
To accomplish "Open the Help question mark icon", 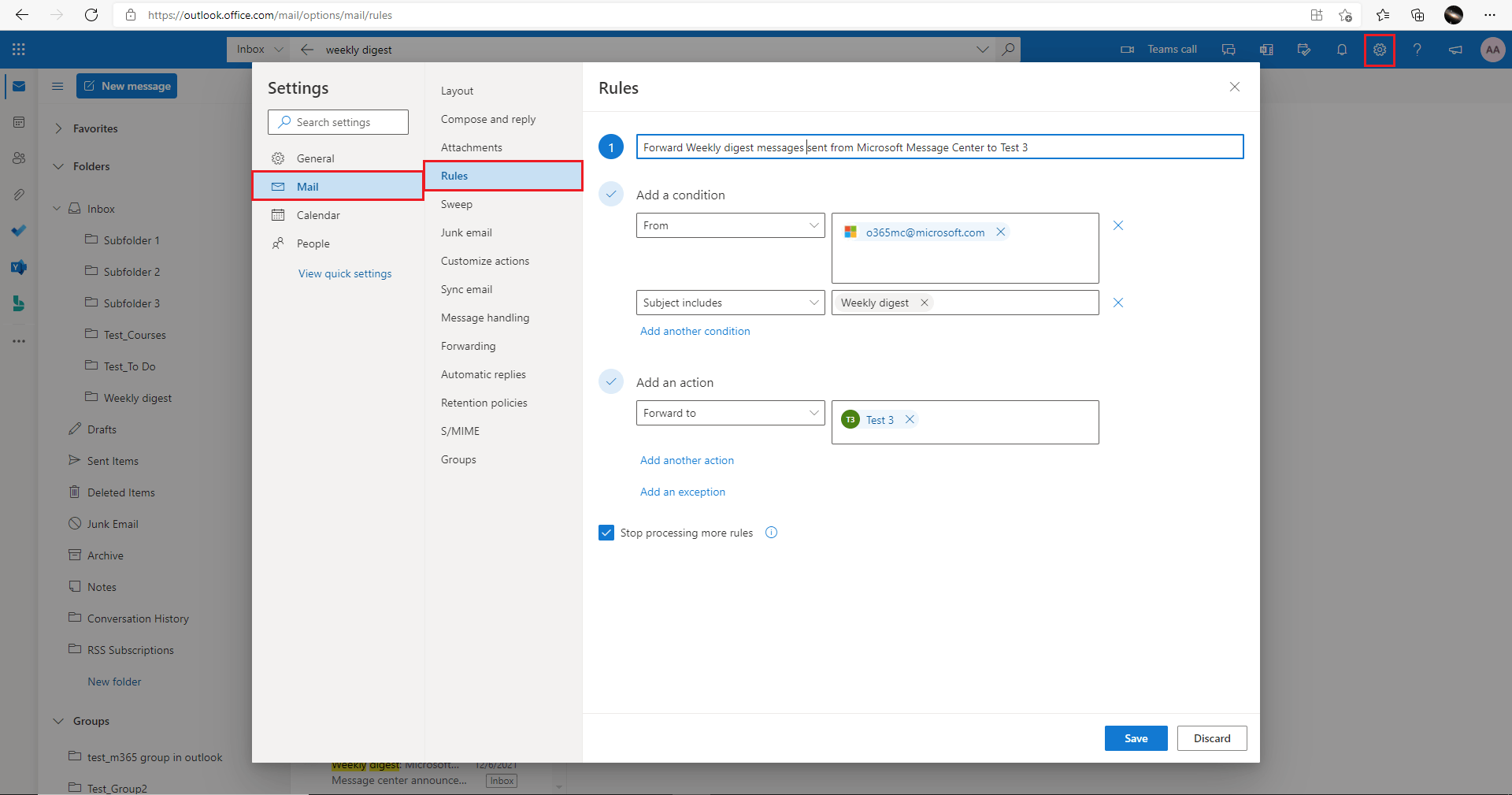I will point(1417,50).
